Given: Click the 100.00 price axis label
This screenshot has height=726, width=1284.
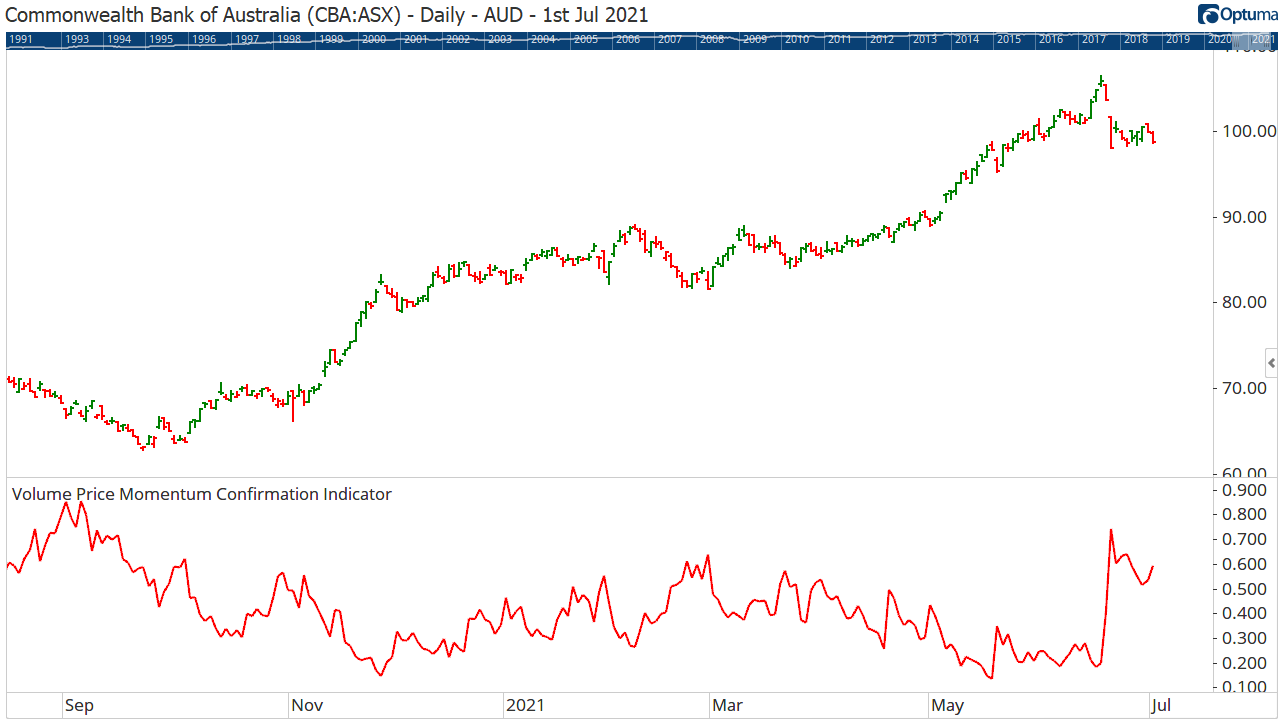Looking at the screenshot, I should [x=1249, y=131].
